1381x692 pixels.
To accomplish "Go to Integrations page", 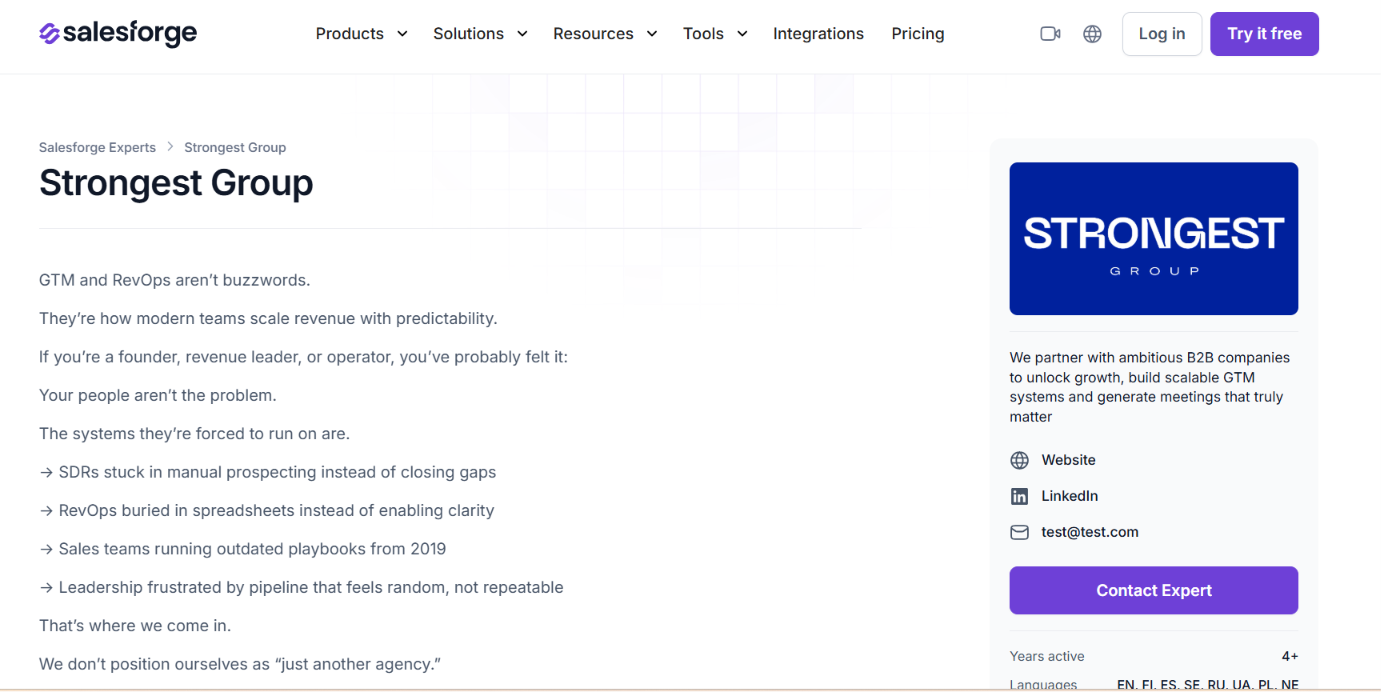I will pyautogui.click(x=818, y=34).
